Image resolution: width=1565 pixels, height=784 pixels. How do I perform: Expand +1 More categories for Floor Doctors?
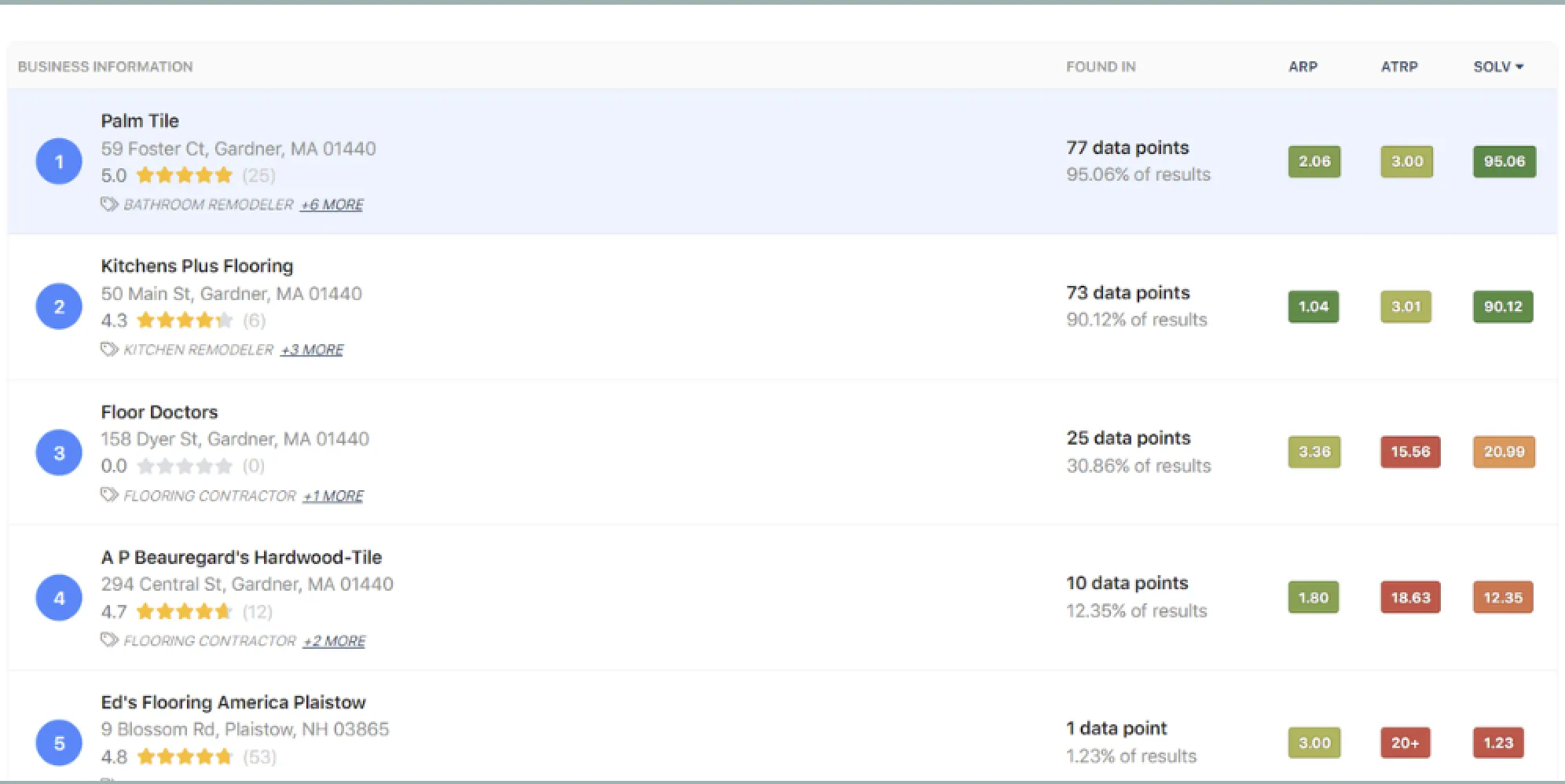333,496
